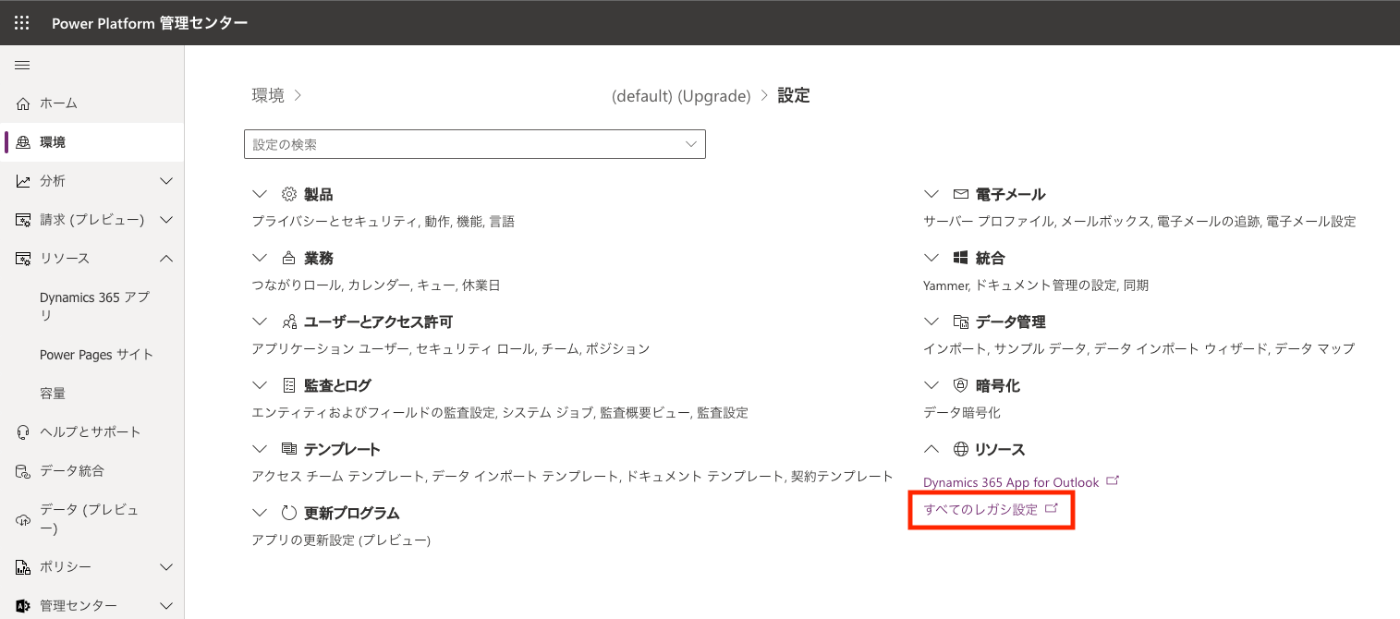Open the Dynamics 365 App for Outlook link
Screen dimensions: 1400x619
[1011, 482]
